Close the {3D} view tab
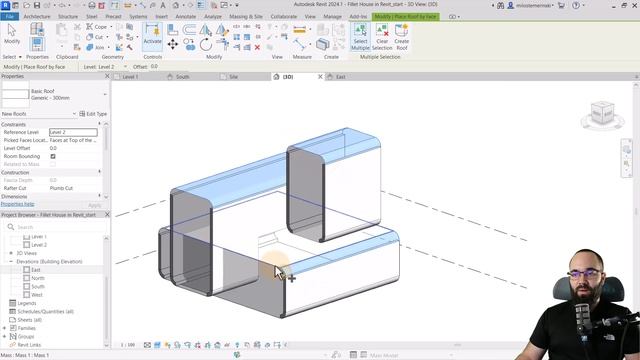This screenshot has width=640, height=360. pyautogui.click(x=320, y=77)
